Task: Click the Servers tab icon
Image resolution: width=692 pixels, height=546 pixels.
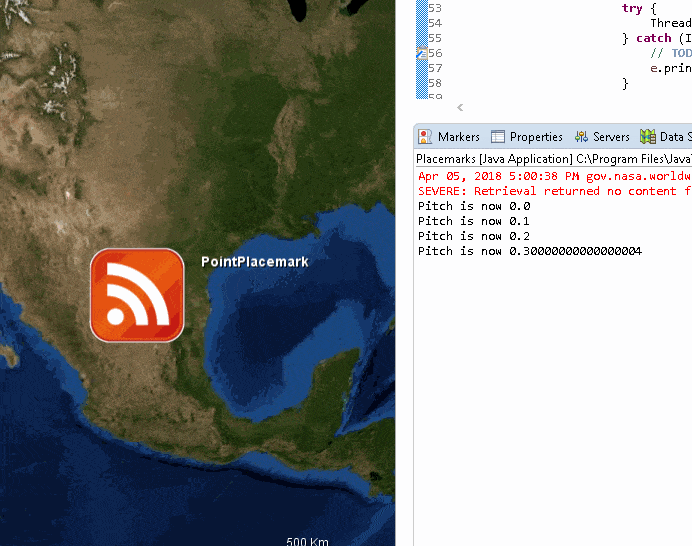Action: [x=581, y=137]
